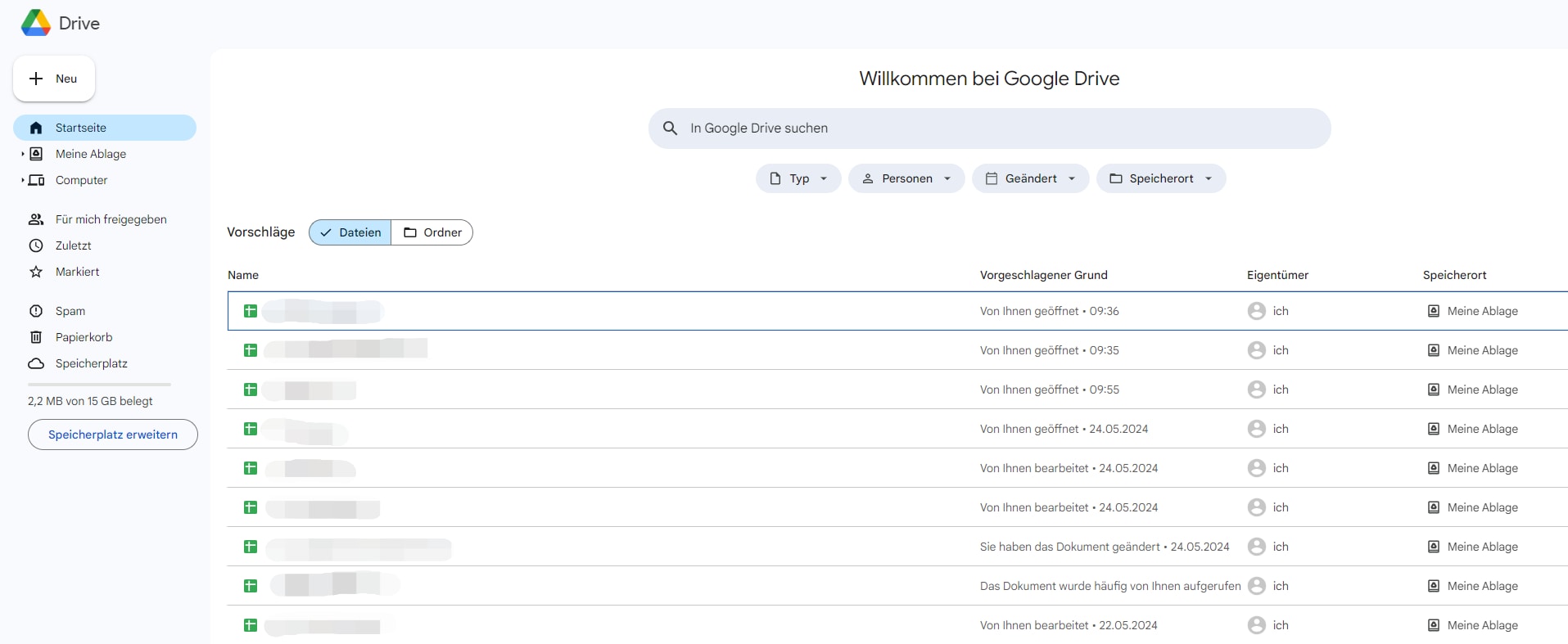Click owner avatar in the 09:55 row

pos(1257,390)
